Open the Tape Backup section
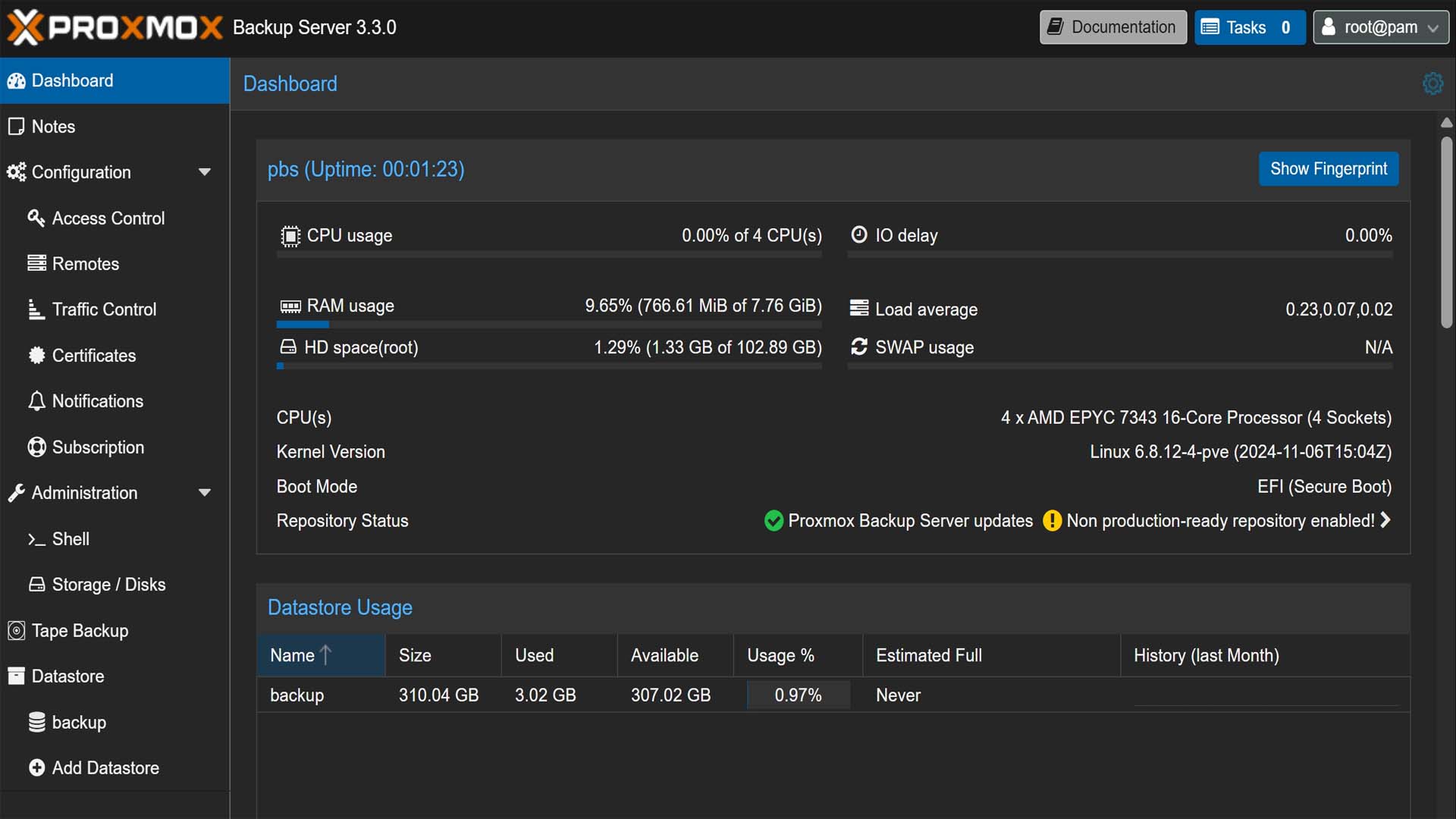 coord(115,631)
